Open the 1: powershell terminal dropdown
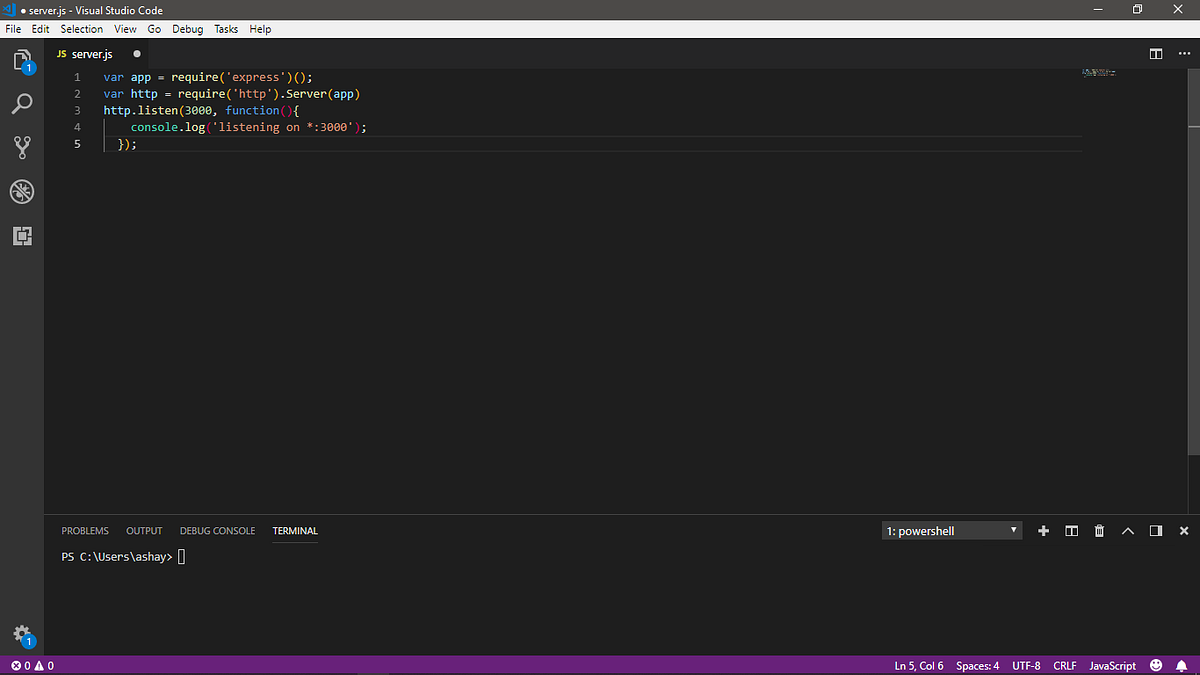Screen dimensions: 1200x675 coord(950,530)
